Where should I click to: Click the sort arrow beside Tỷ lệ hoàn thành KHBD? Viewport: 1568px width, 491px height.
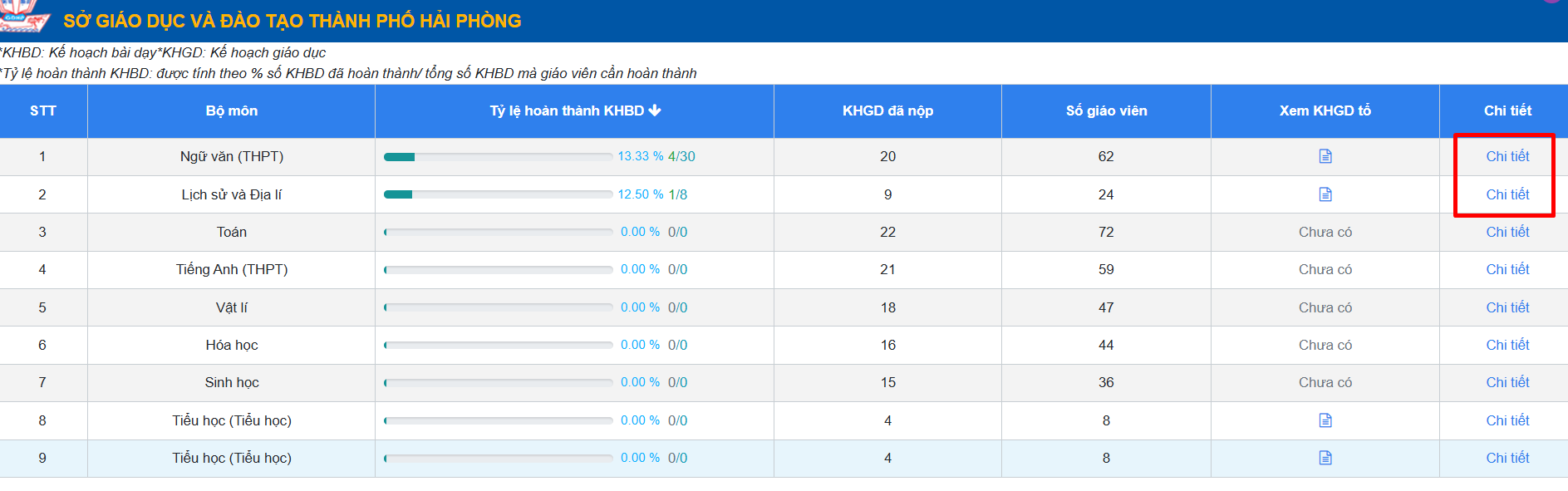[x=655, y=110]
